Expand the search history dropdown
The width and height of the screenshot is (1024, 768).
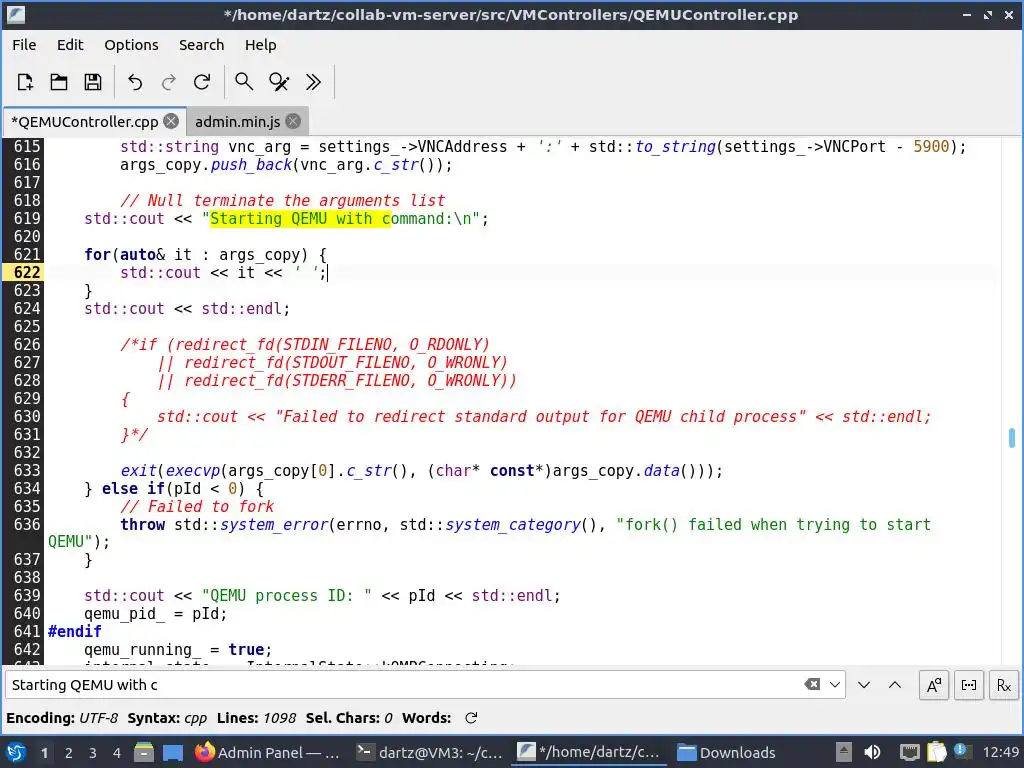point(835,684)
